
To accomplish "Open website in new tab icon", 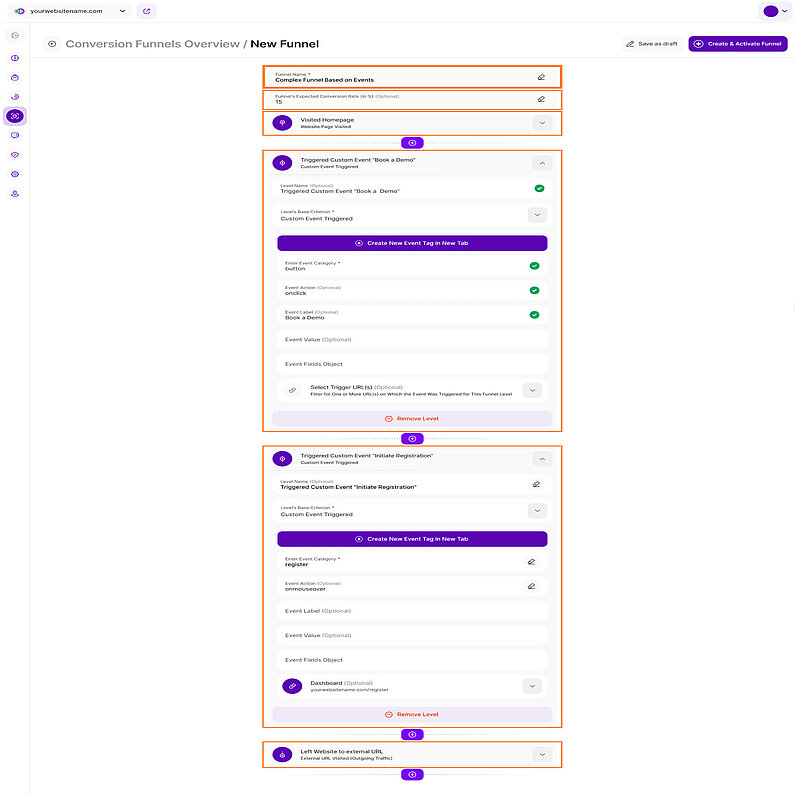I will pyautogui.click(x=147, y=11).
